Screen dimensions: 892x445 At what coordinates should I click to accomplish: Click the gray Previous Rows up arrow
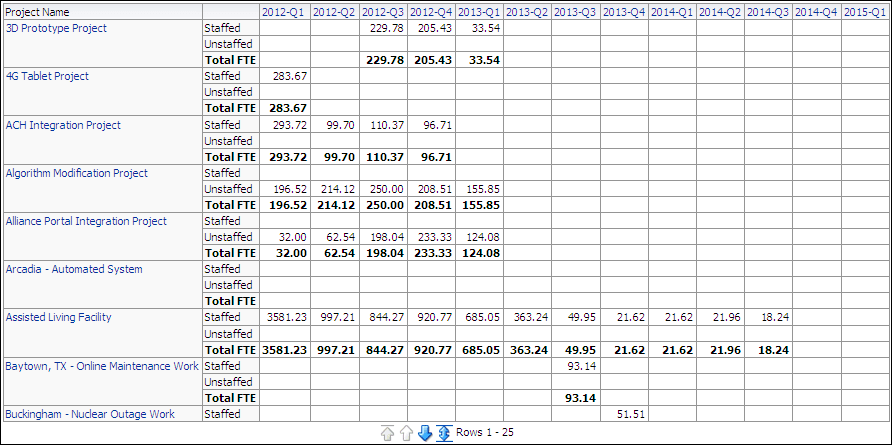point(406,434)
